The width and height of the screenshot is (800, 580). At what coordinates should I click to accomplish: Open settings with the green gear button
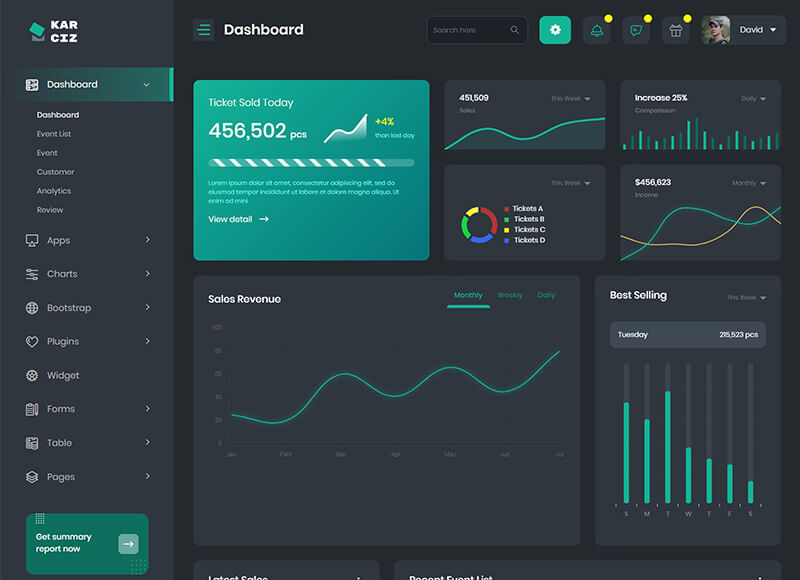tap(555, 30)
